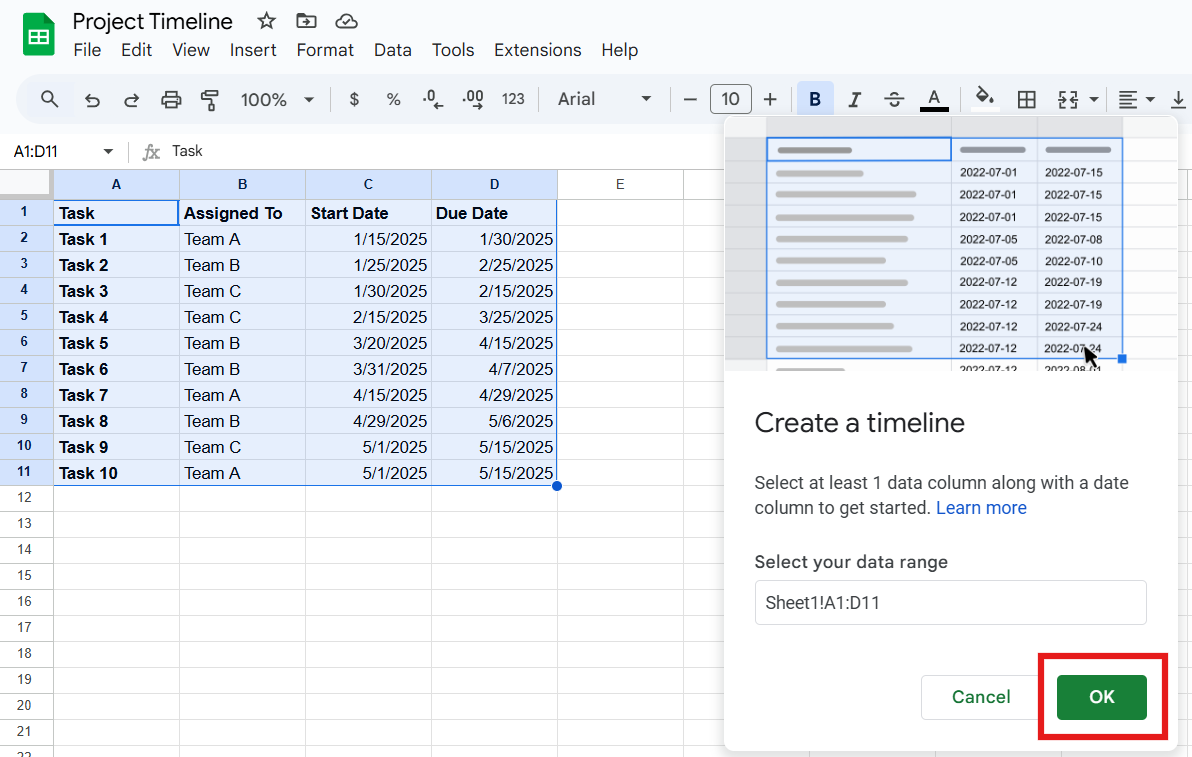Select the paint format roller icon
Screen dimensions: 1192x757
click(209, 99)
